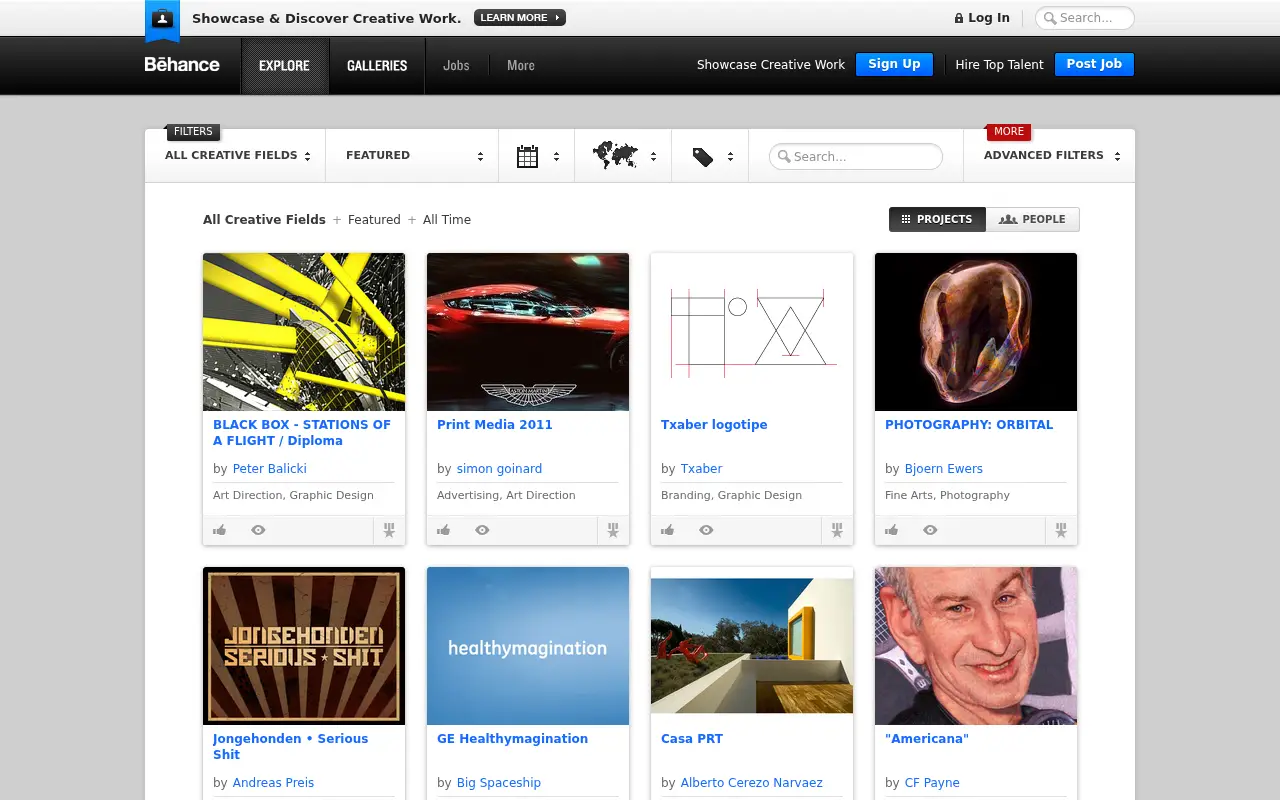Screen dimensions: 1280x800
Task: Click ribbon icon on Txaber logotipe card
Action: 837,531
